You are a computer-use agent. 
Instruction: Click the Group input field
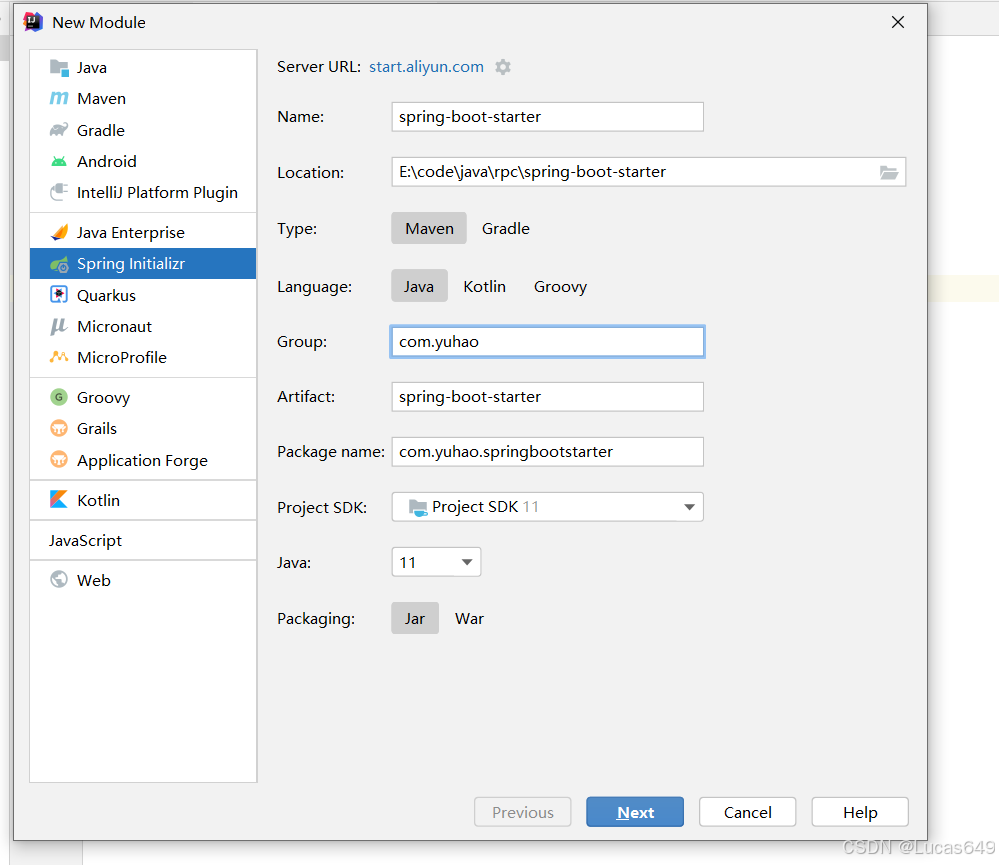point(547,342)
